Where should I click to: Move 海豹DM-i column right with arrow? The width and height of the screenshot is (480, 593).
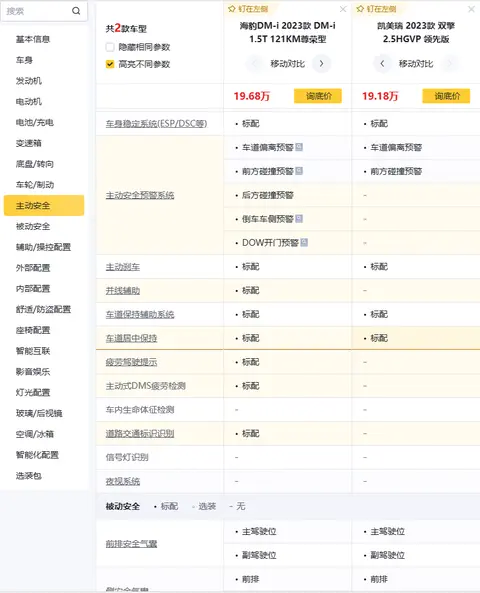[322, 64]
